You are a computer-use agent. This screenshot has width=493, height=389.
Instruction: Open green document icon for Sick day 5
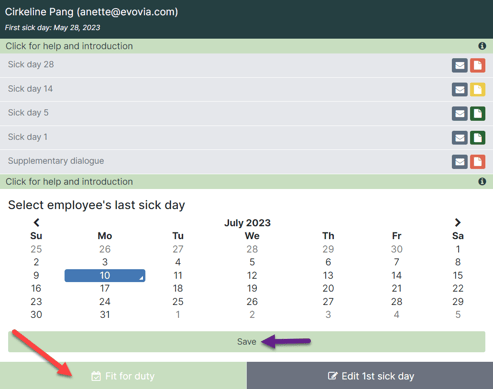477,114
